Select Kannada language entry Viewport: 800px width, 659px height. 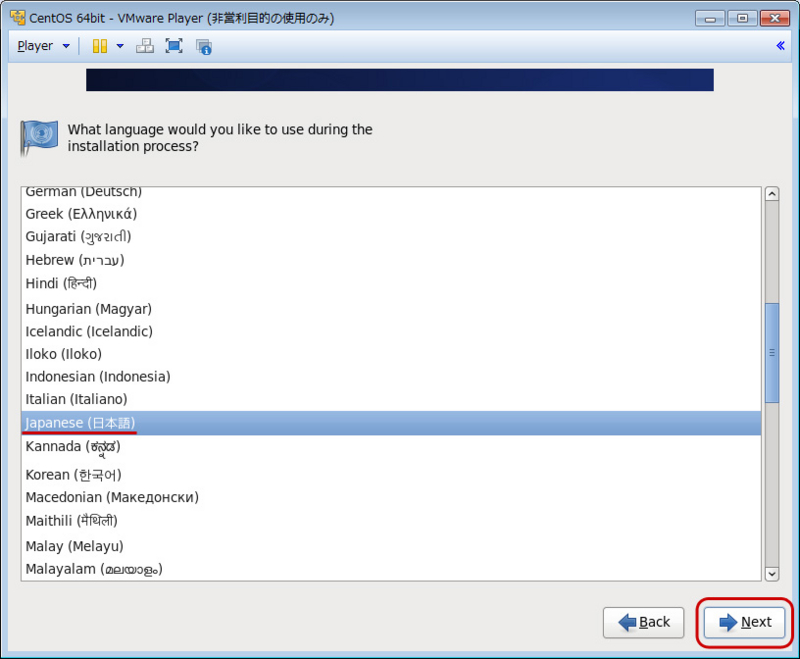point(391,447)
